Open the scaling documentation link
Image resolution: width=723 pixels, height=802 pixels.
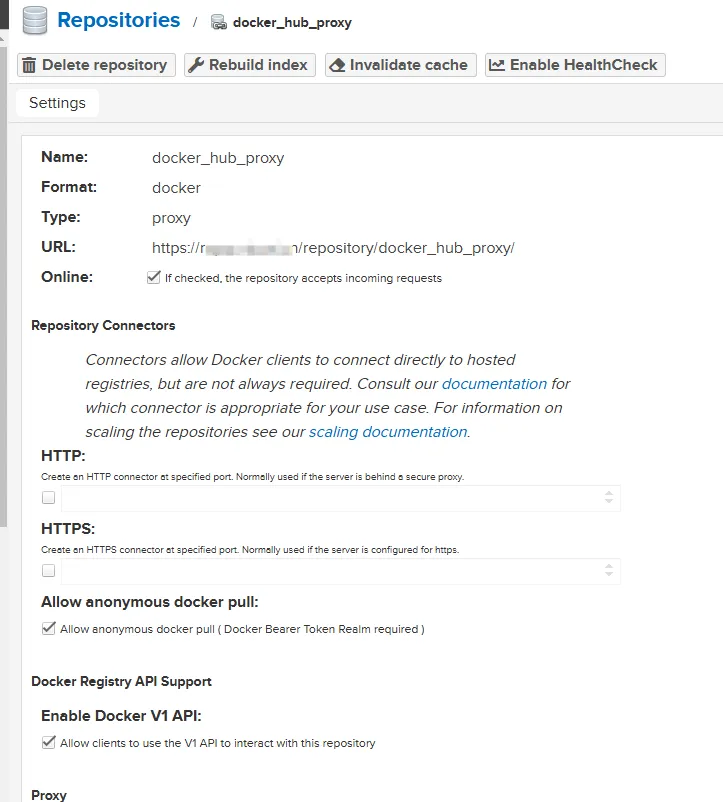point(388,432)
